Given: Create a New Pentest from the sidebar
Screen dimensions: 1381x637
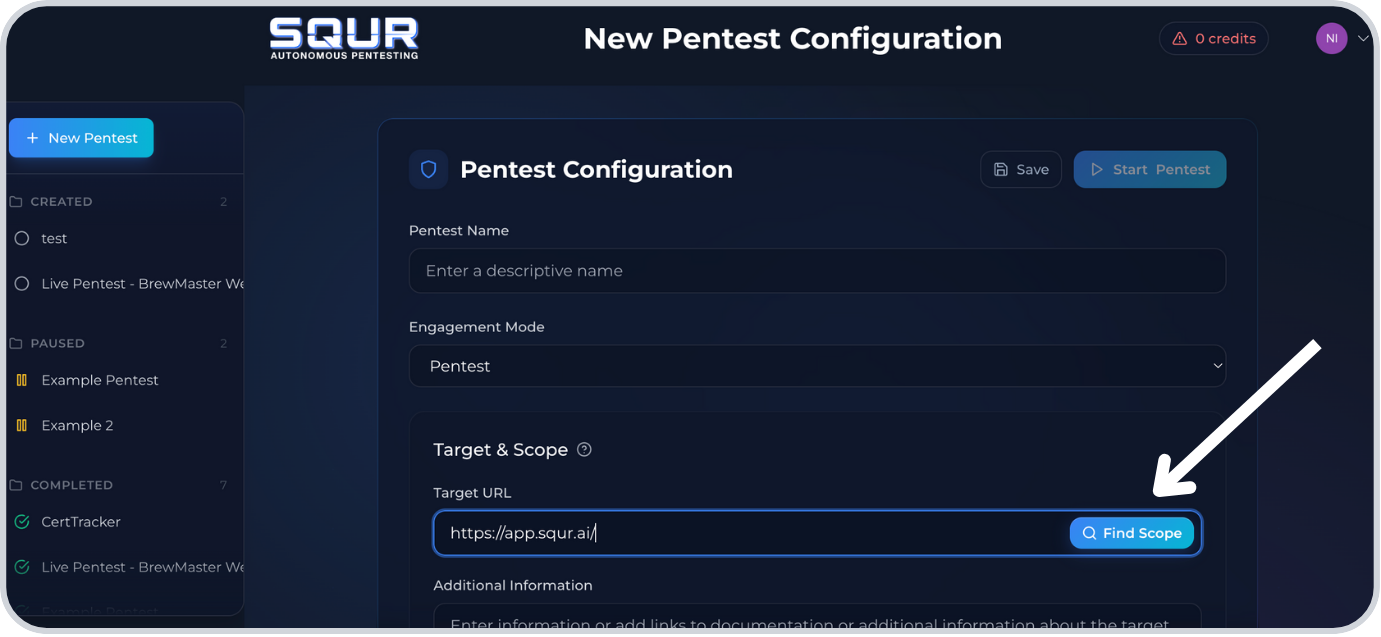Looking at the screenshot, I should (81, 138).
